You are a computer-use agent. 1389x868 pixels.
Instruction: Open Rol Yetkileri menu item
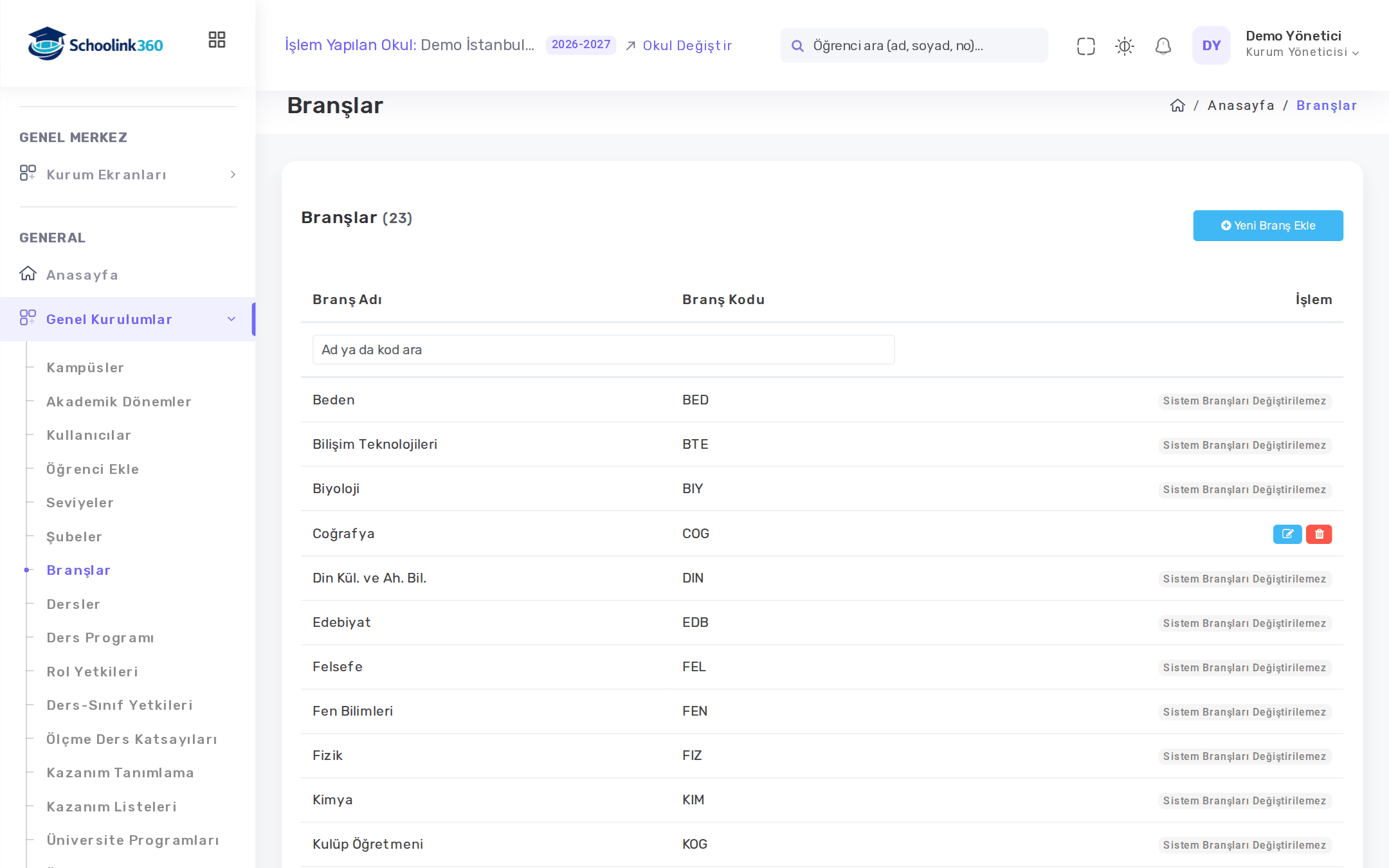92,672
